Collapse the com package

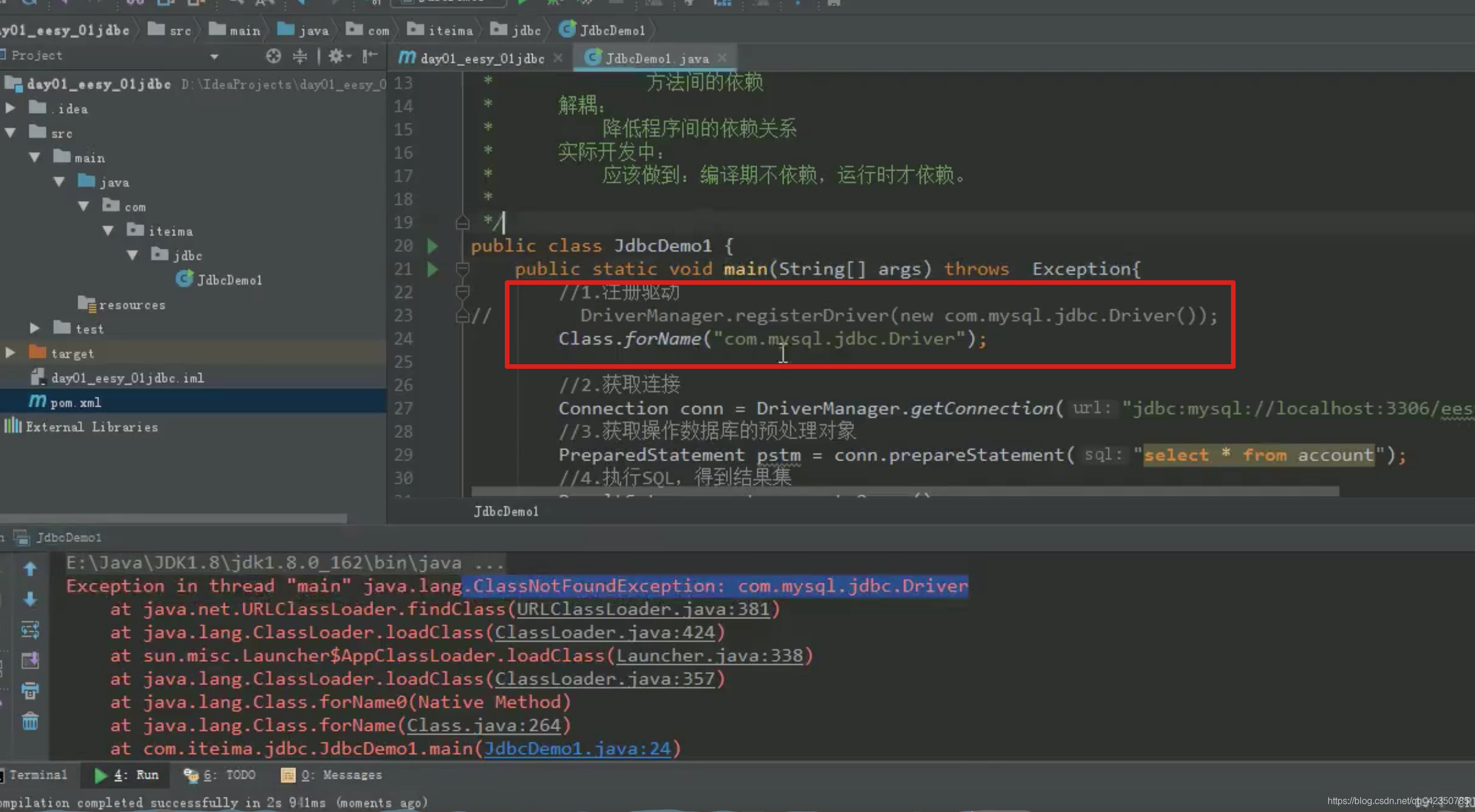point(84,206)
